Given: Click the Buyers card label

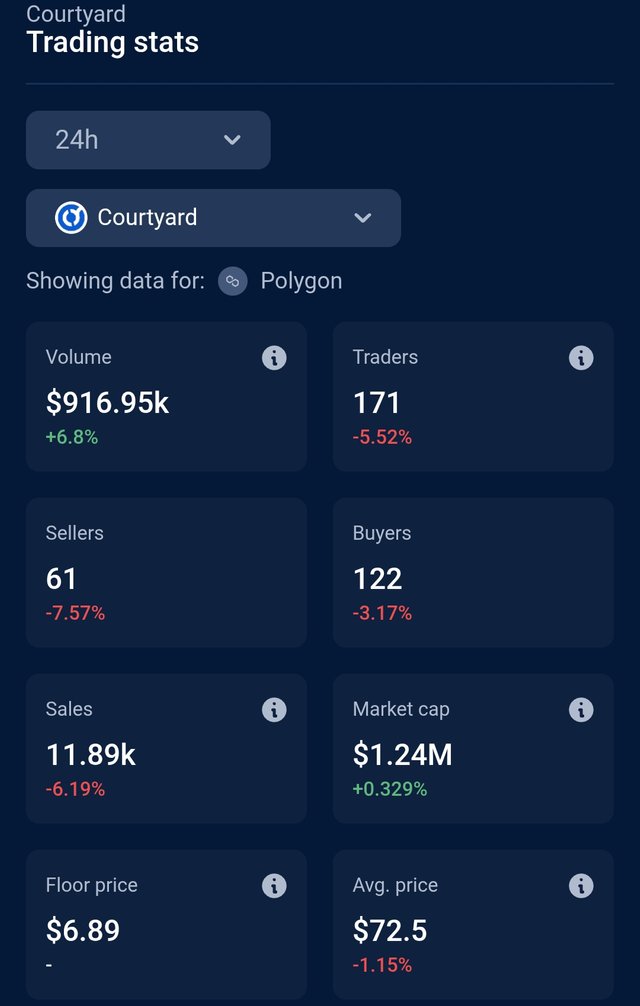Looking at the screenshot, I should click(x=382, y=534).
